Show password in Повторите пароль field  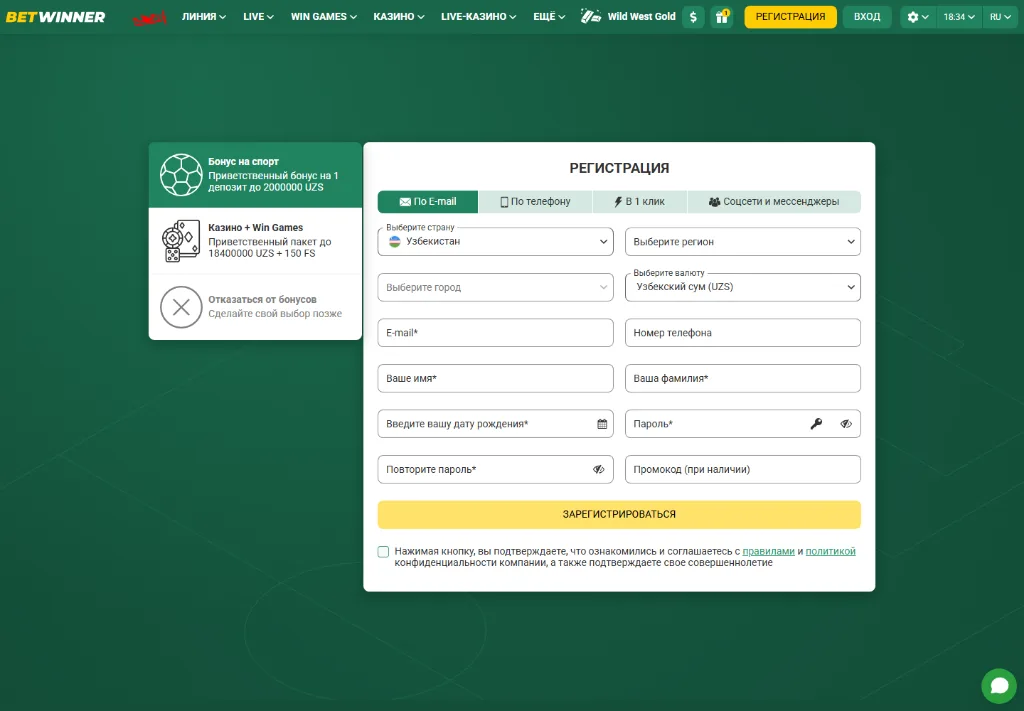click(x=598, y=470)
